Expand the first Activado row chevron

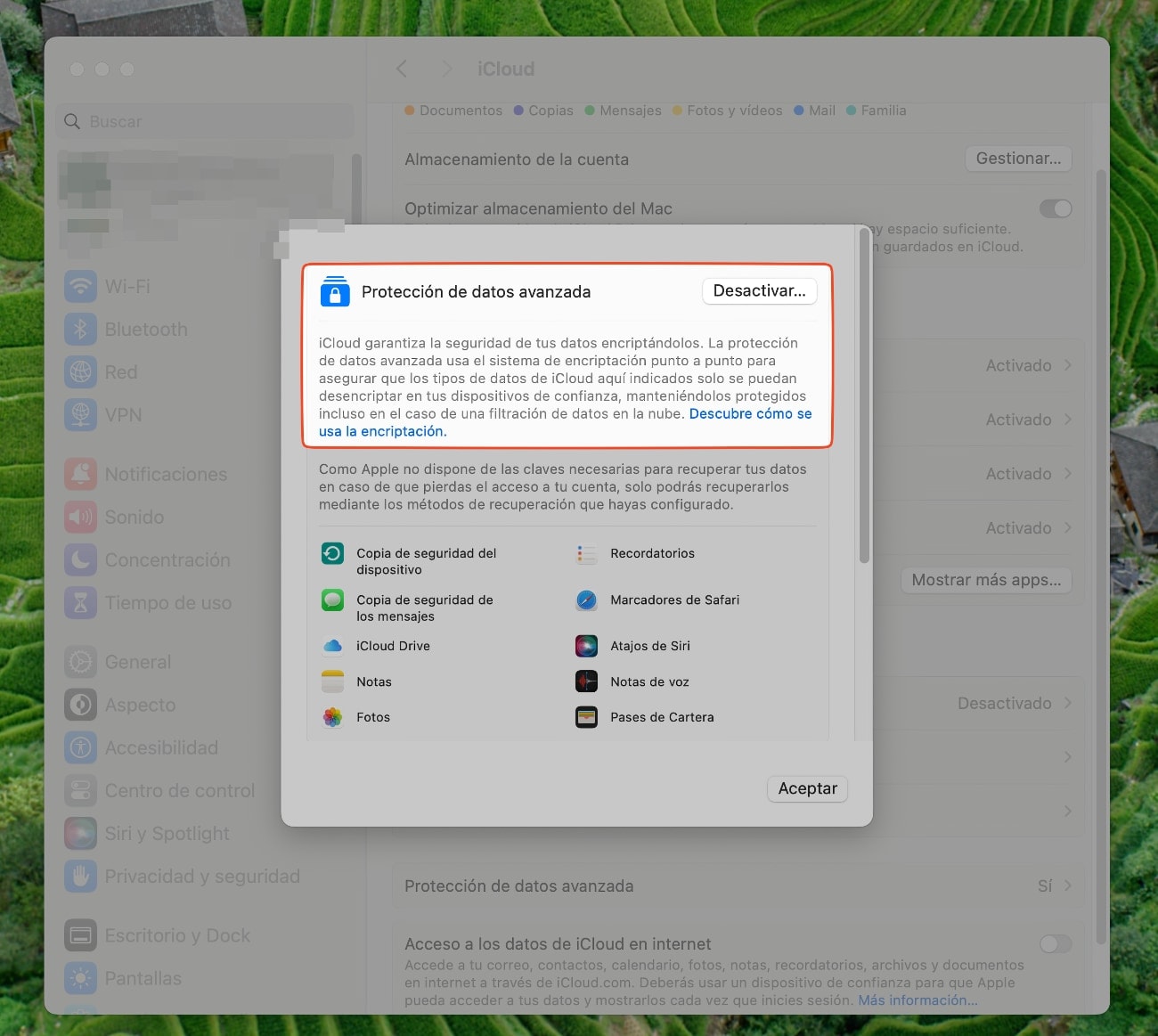coord(1067,365)
